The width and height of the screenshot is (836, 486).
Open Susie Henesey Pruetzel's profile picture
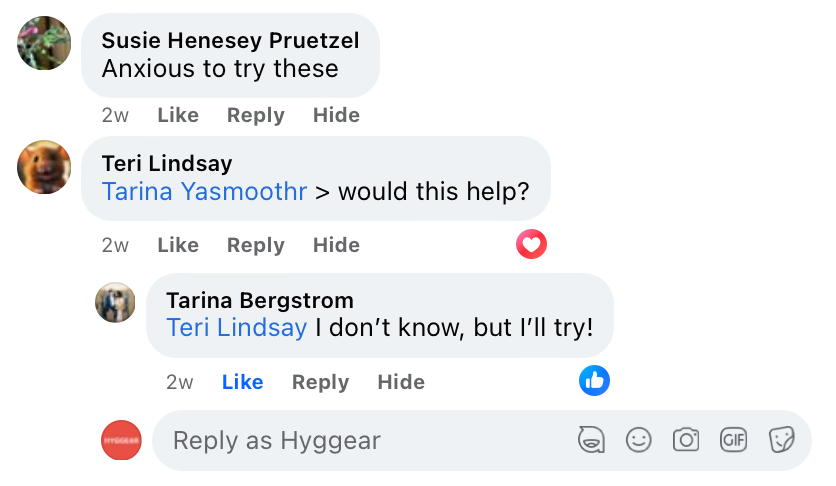[45, 43]
